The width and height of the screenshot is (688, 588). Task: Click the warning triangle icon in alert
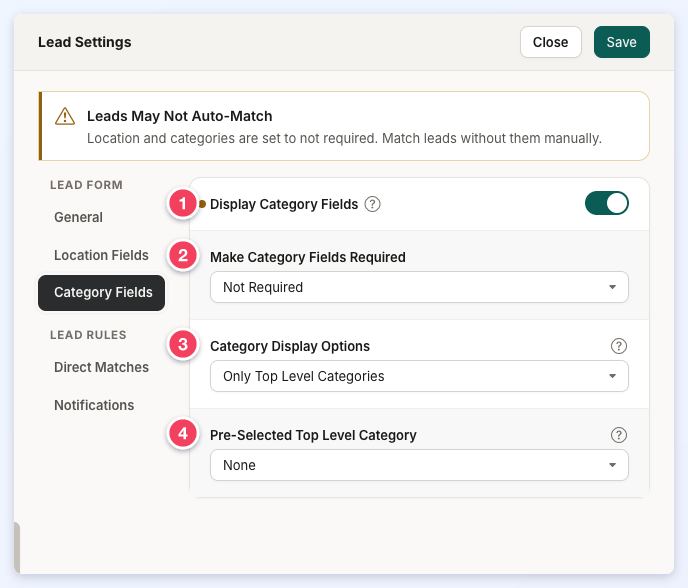coord(65,116)
